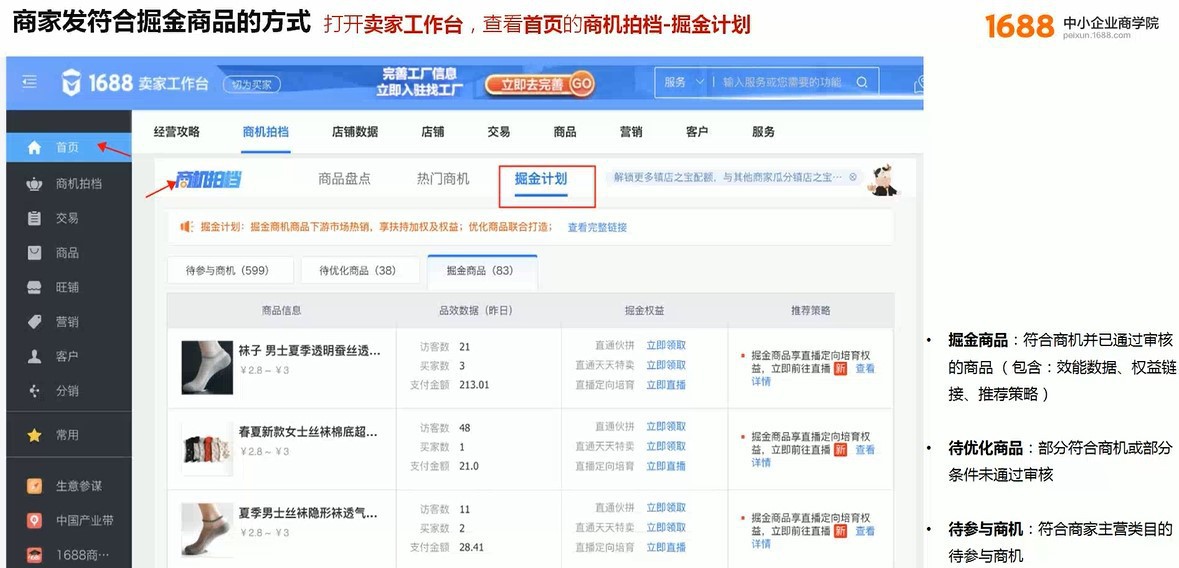The width and height of the screenshot is (1179, 568).
Task: Click 立即领取 for 直通伙拼 in the 夏季男士丝袜 row
Action: tap(666, 508)
